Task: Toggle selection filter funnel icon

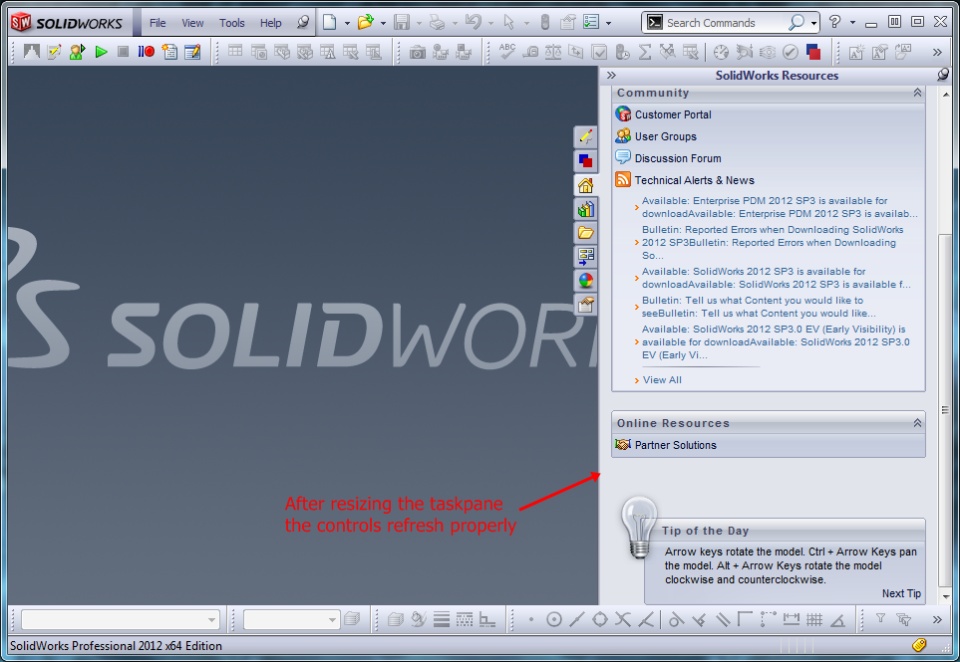Action: pyautogui.click(x=880, y=619)
